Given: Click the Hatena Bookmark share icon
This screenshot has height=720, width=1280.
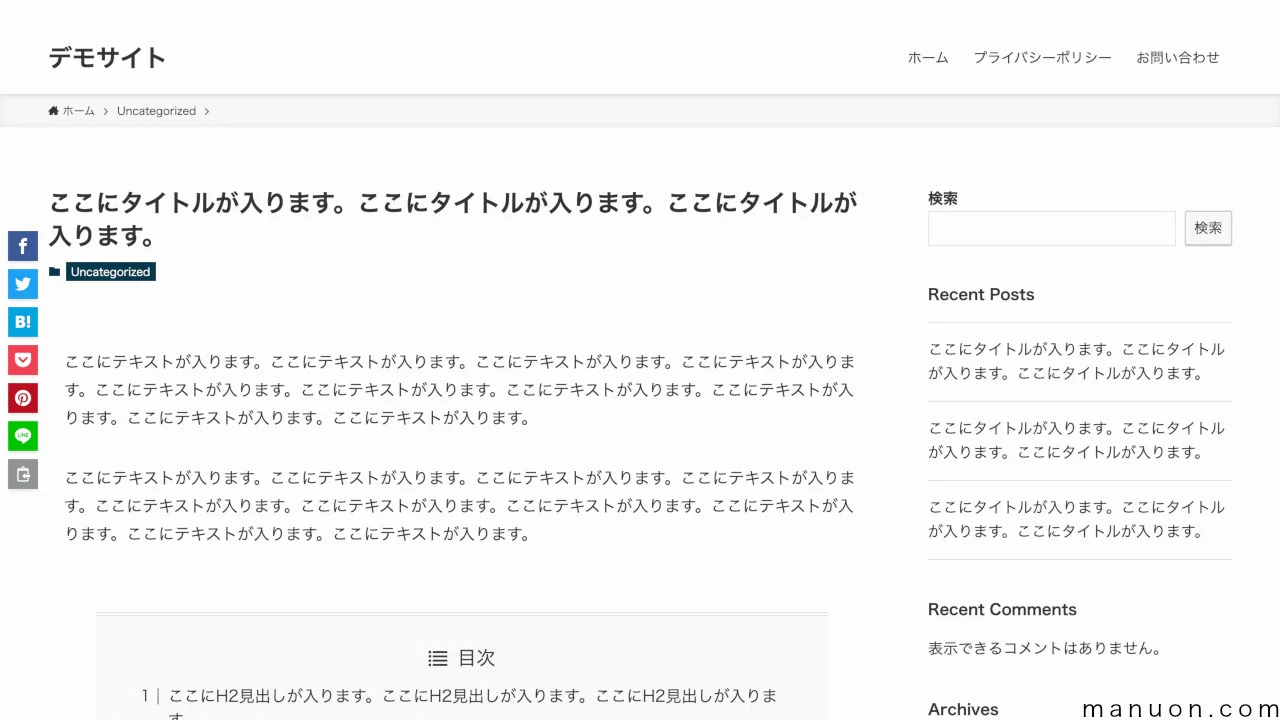Looking at the screenshot, I should (x=23, y=322).
